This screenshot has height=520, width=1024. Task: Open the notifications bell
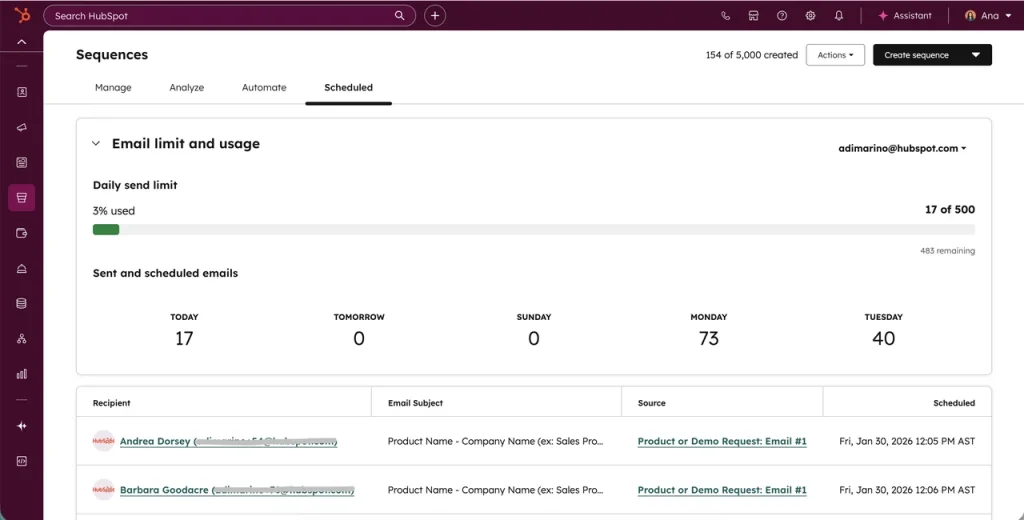(839, 16)
